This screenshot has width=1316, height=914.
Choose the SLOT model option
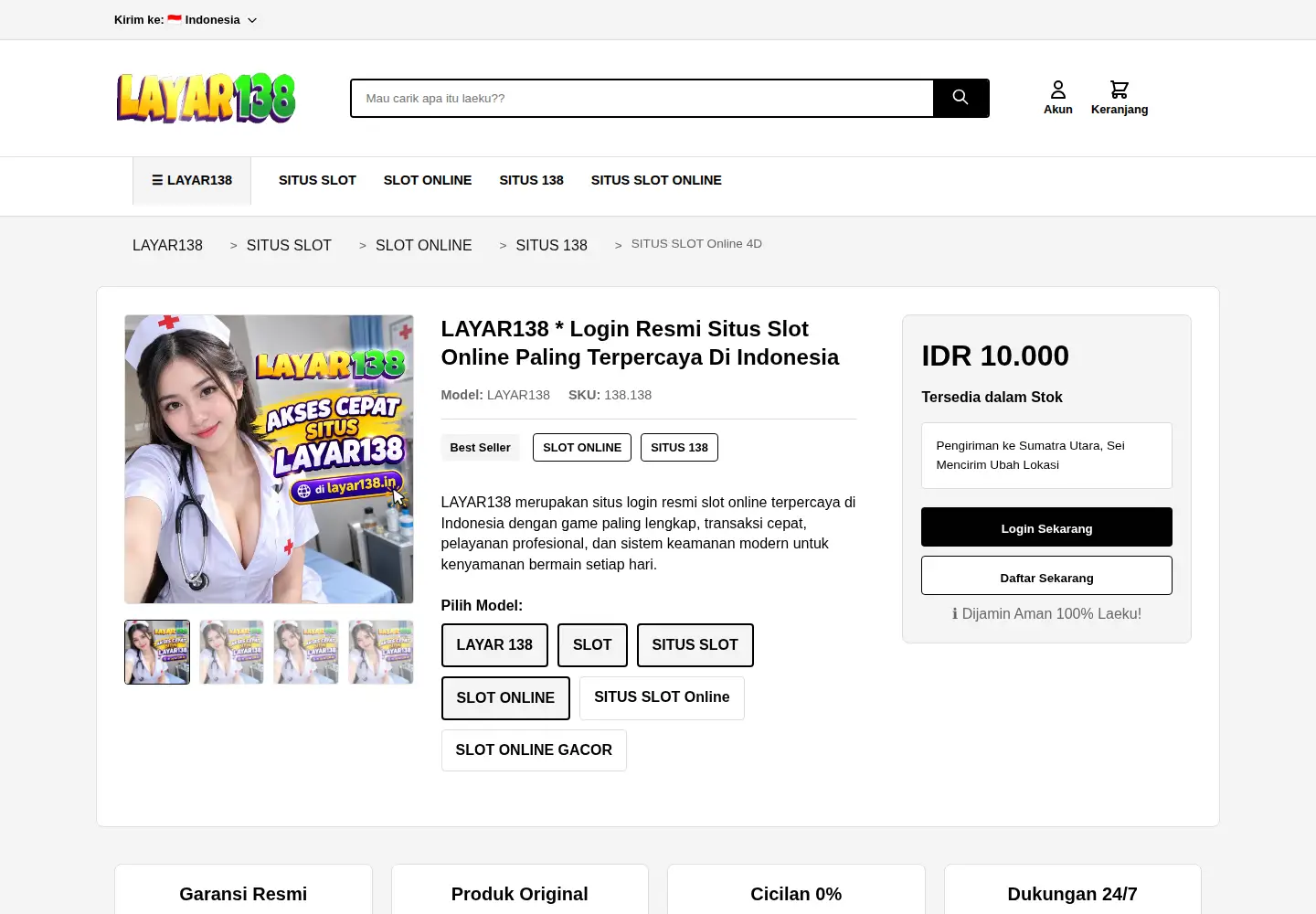tap(592, 645)
